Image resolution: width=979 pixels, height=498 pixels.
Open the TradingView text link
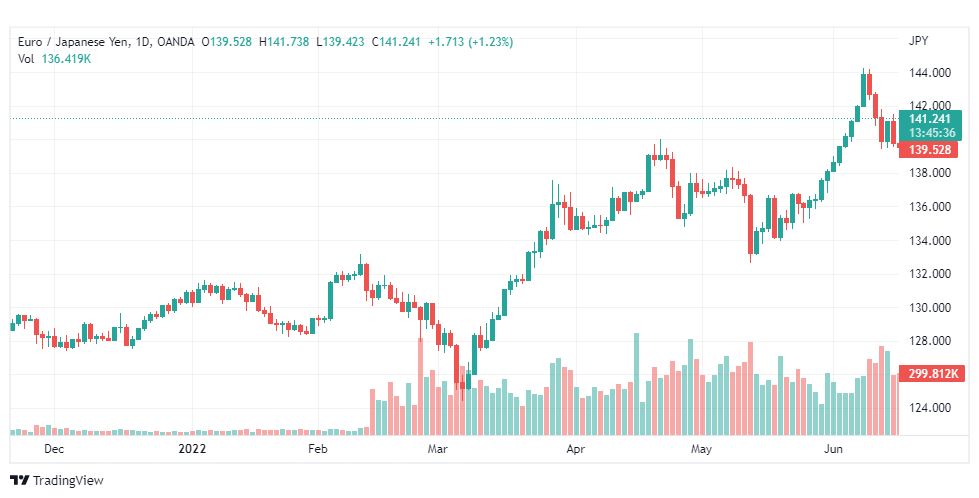[x=68, y=481]
